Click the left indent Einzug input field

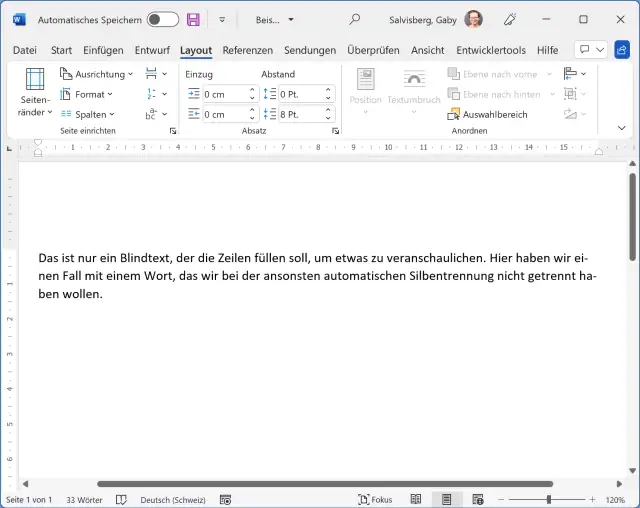[224, 94]
